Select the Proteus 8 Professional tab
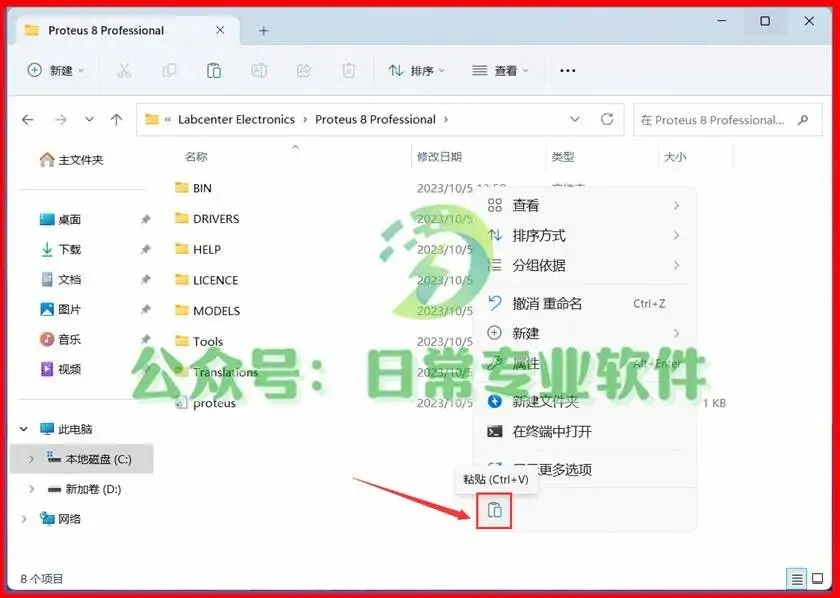 click(x=128, y=30)
